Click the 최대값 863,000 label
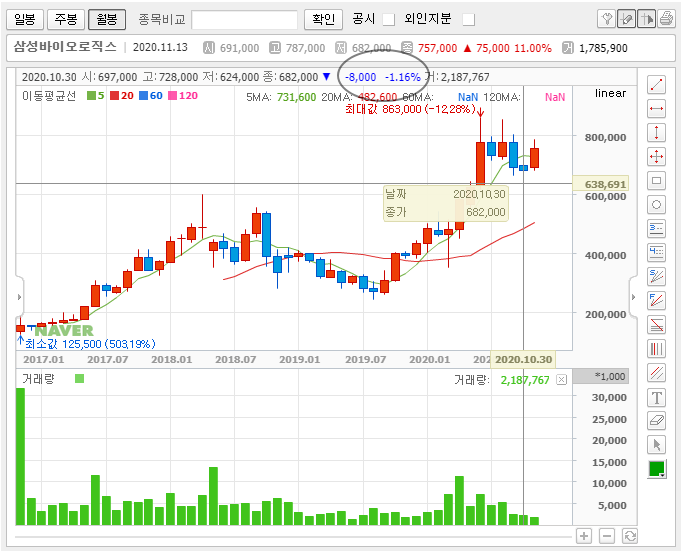Screen dimensions: 687x551 [411, 109]
